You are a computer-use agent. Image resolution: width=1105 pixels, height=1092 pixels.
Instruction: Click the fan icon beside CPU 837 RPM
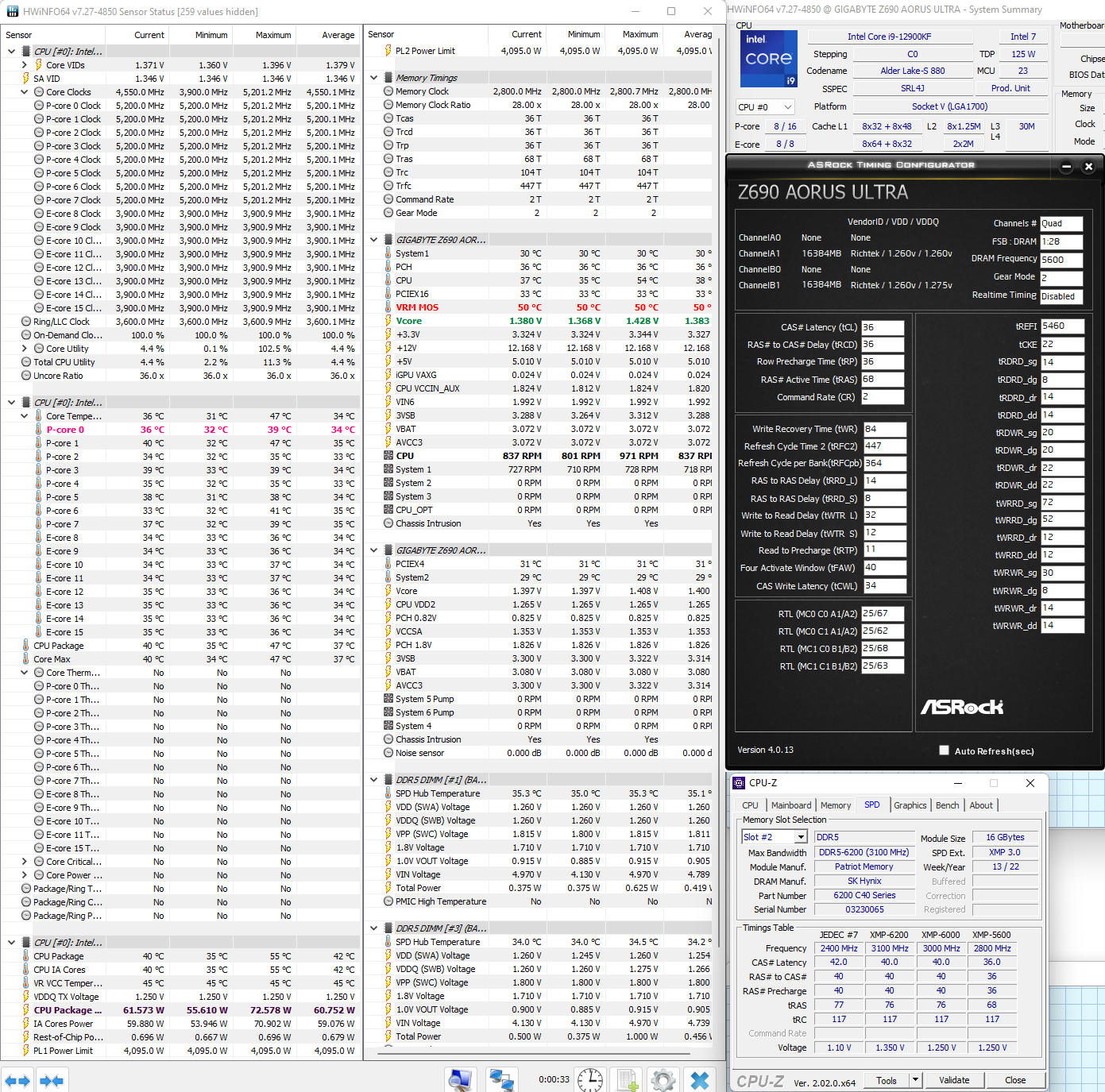pos(388,456)
